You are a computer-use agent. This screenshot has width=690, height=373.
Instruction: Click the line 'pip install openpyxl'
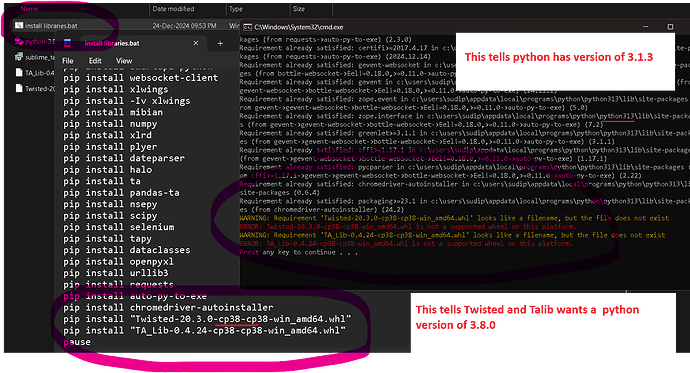tap(118, 261)
